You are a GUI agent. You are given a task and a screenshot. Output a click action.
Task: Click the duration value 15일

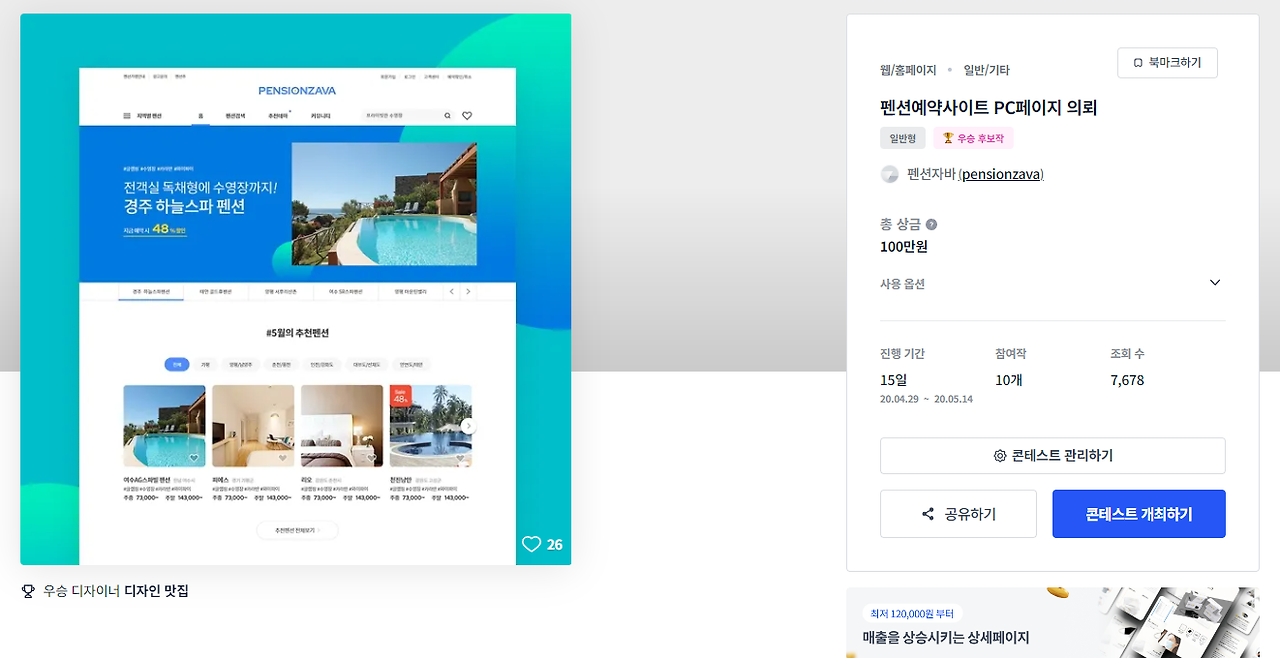tap(893, 380)
